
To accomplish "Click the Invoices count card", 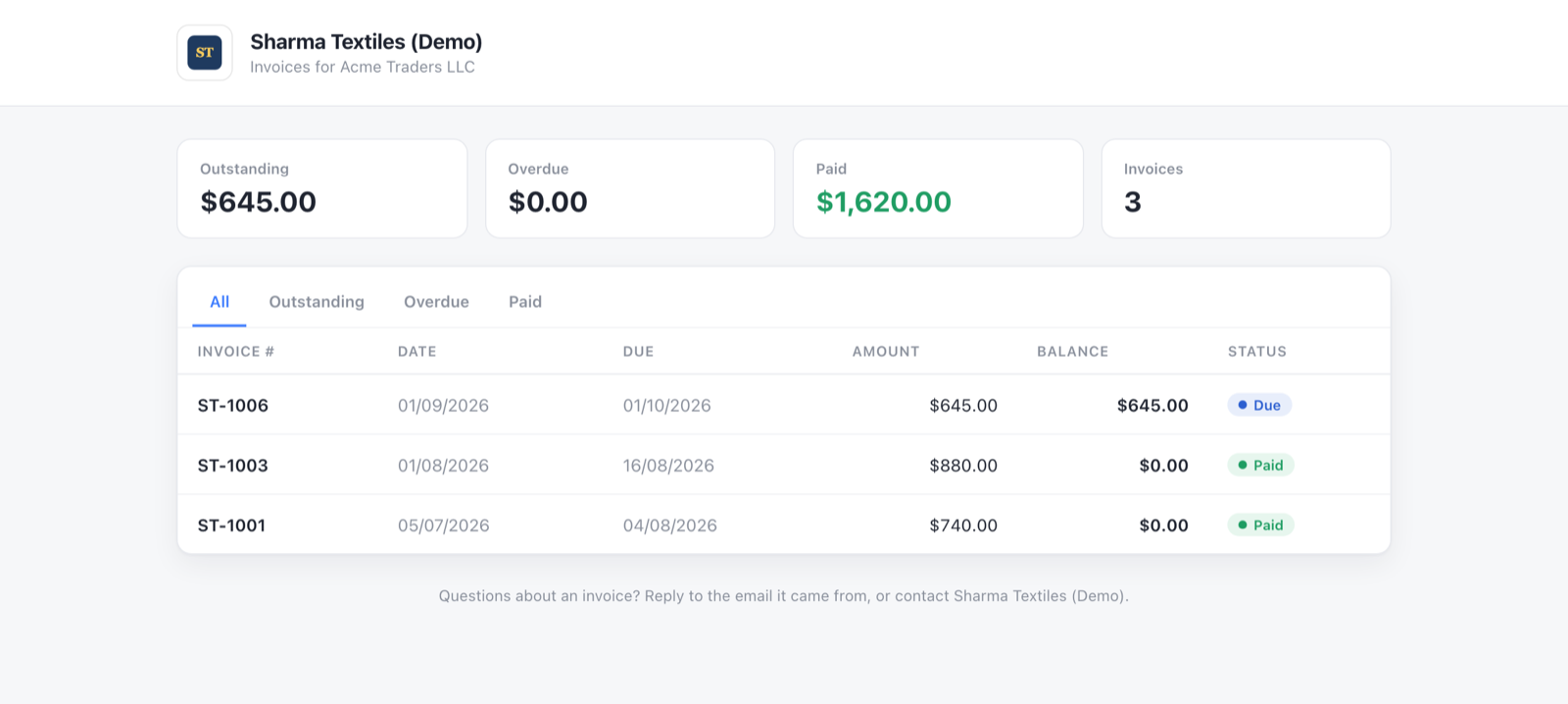I will coord(1246,188).
